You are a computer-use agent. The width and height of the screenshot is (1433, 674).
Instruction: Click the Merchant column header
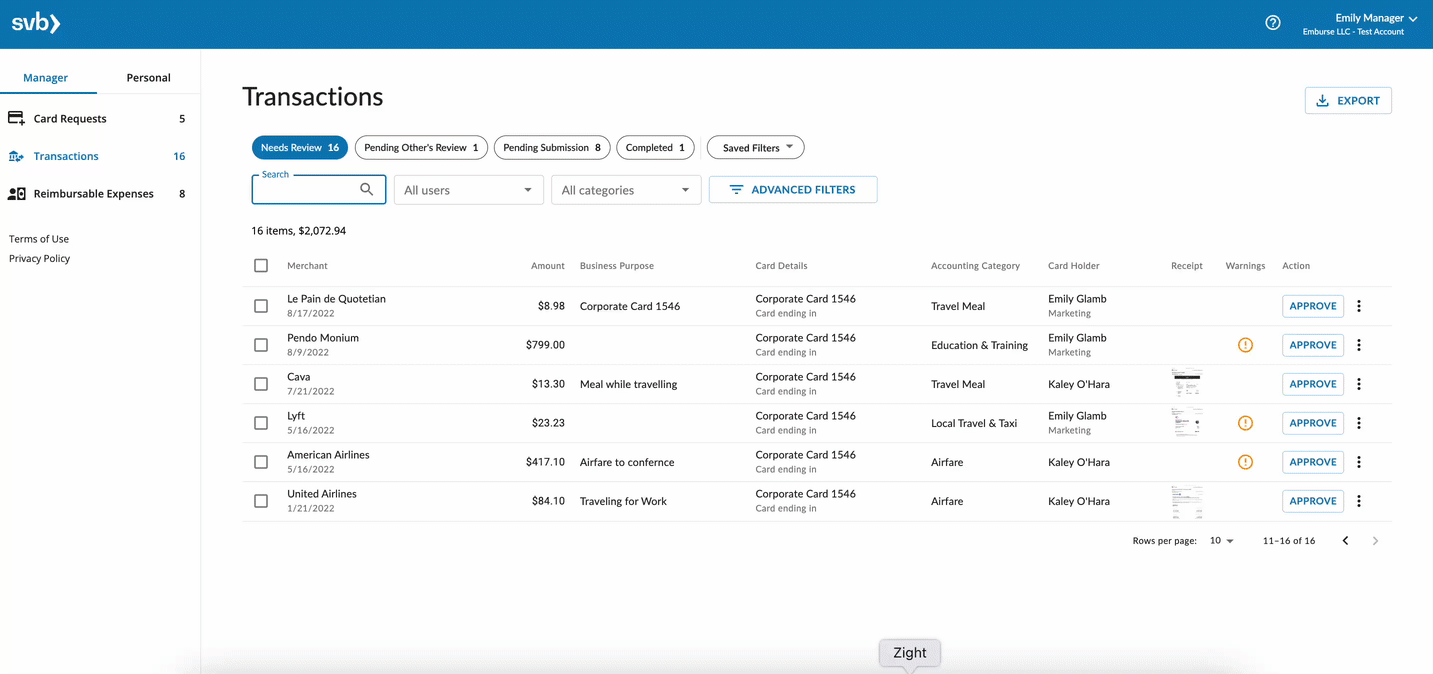pos(307,266)
